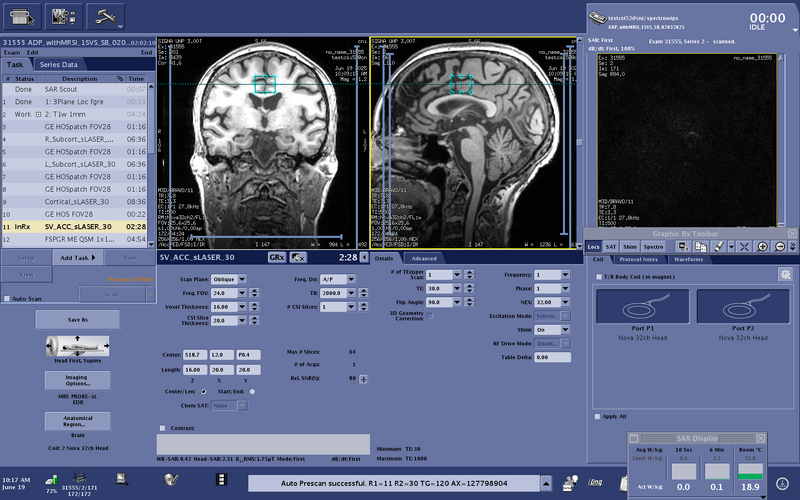
Task: Click the disk space 72% status icon
Action: pos(51,480)
